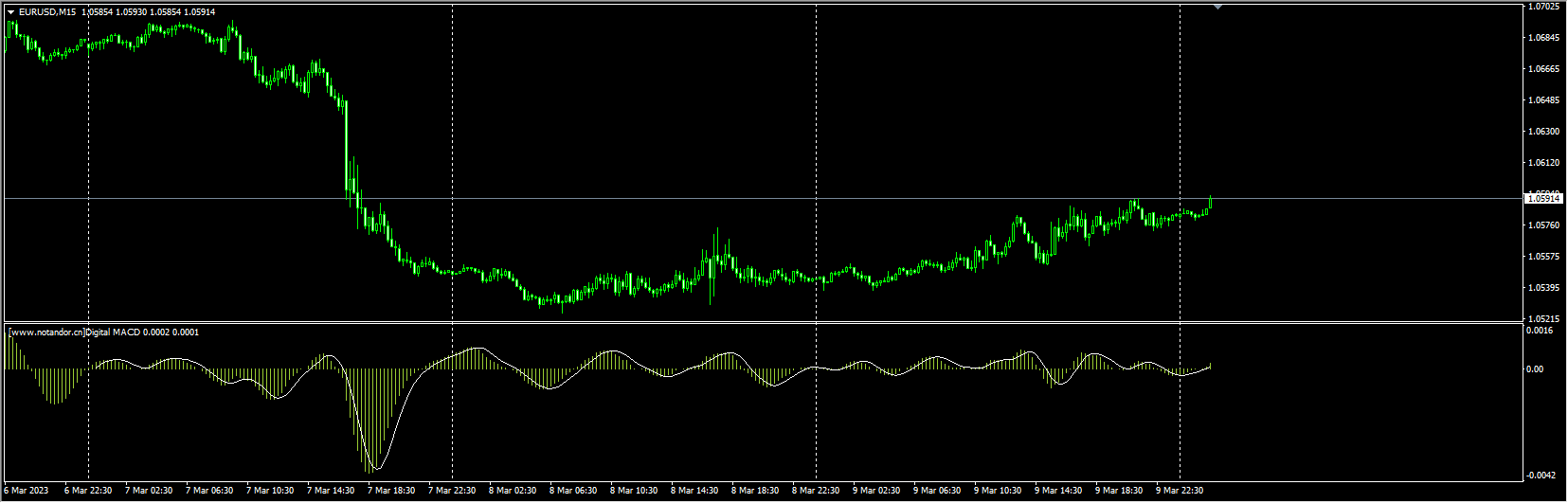Click the 1.06665 price scale label
This screenshot has width=1568, height=503.
coord(1544,69)
